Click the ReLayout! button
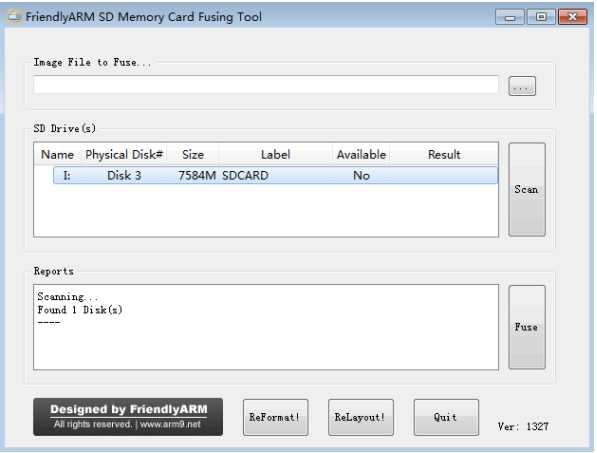This screenshot has height=453, width=597. click(361, 417)
